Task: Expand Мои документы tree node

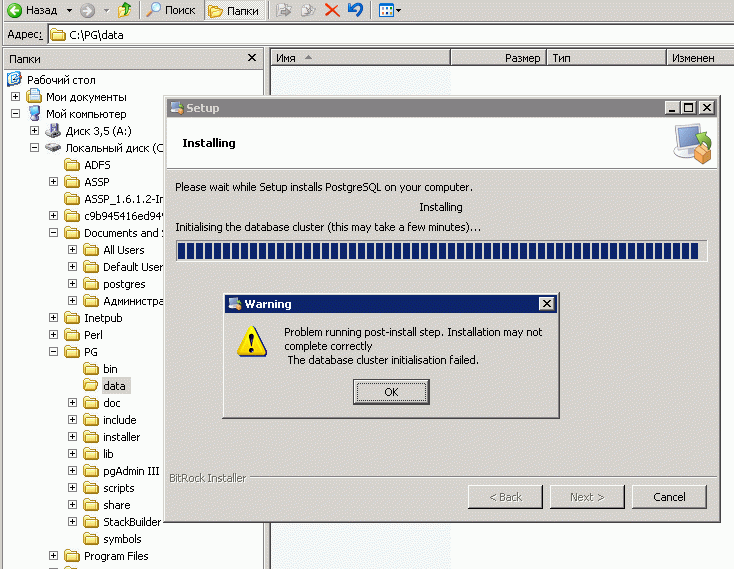Action: (x=15, y=96)
